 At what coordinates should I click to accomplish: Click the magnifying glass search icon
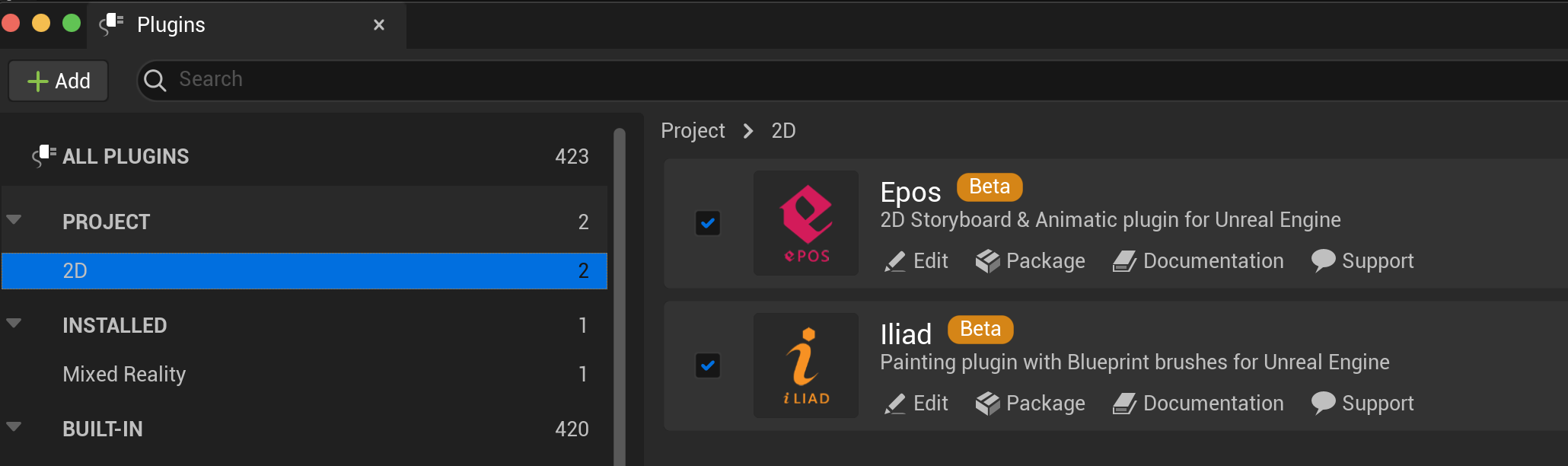point(155,80)
